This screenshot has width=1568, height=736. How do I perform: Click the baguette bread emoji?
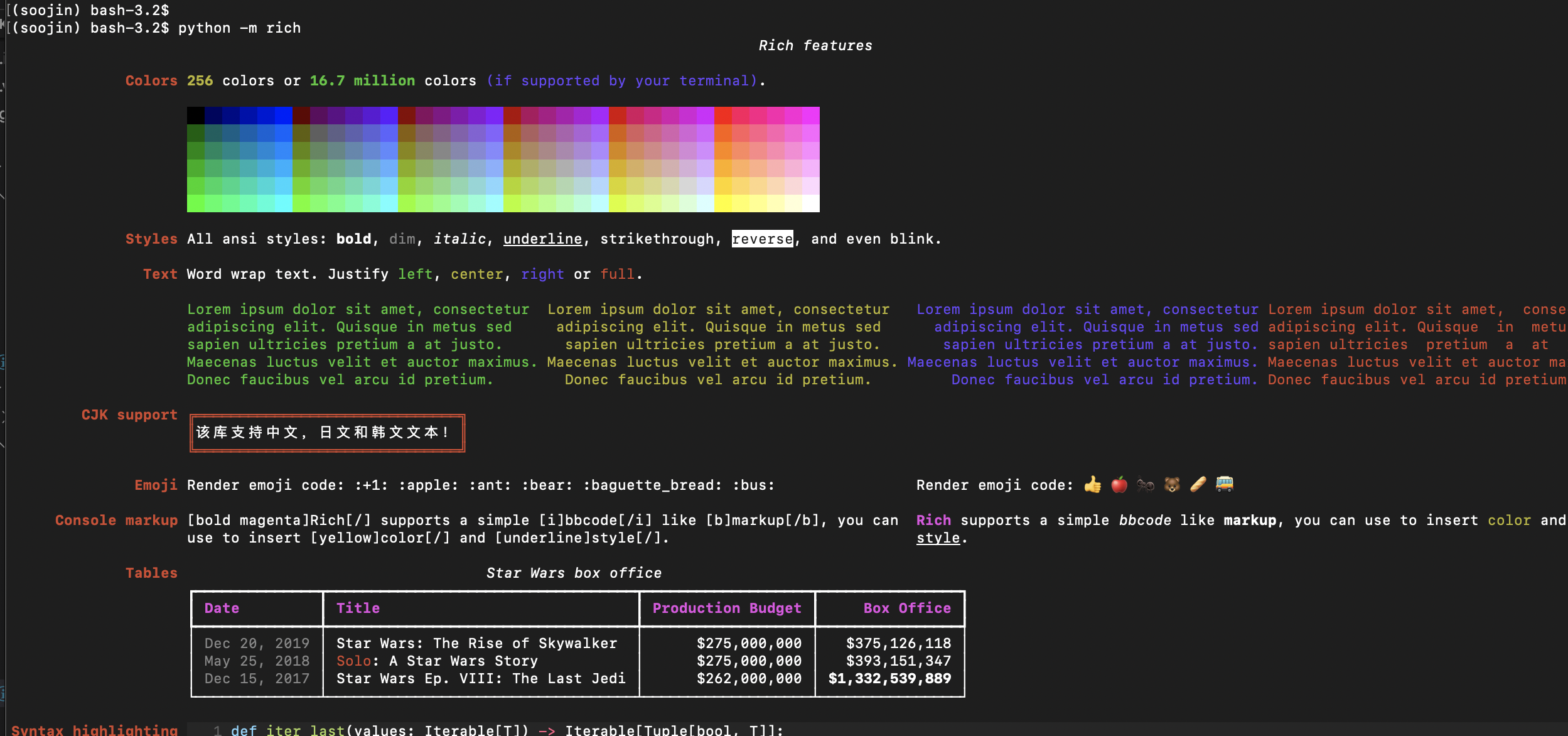click(x=1198, y=485)
